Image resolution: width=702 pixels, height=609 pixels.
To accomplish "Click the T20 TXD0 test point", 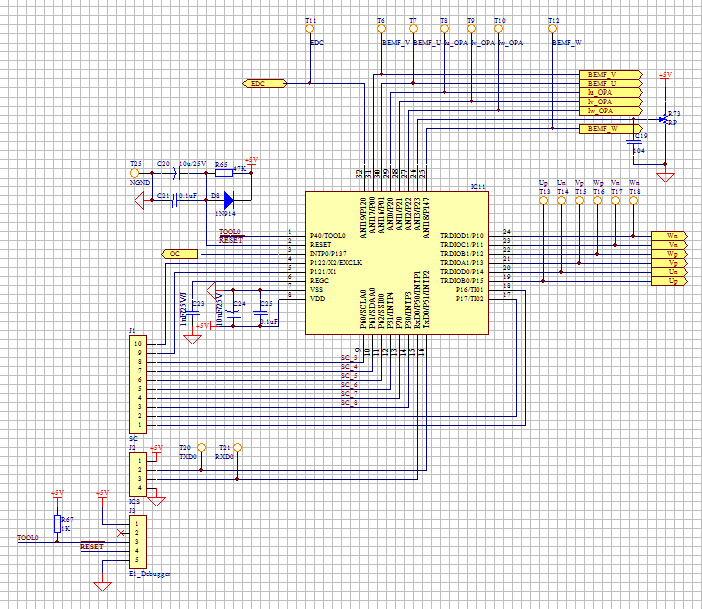I will 200,447.
